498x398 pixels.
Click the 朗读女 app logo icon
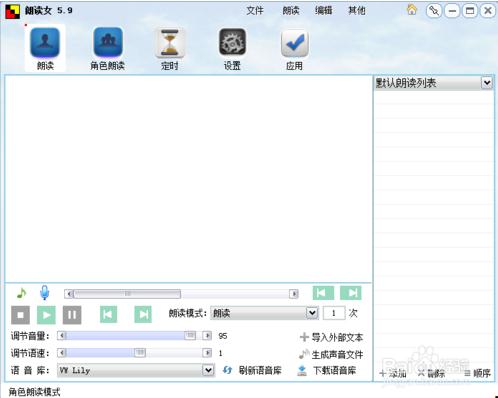click(x=12, y=11)
